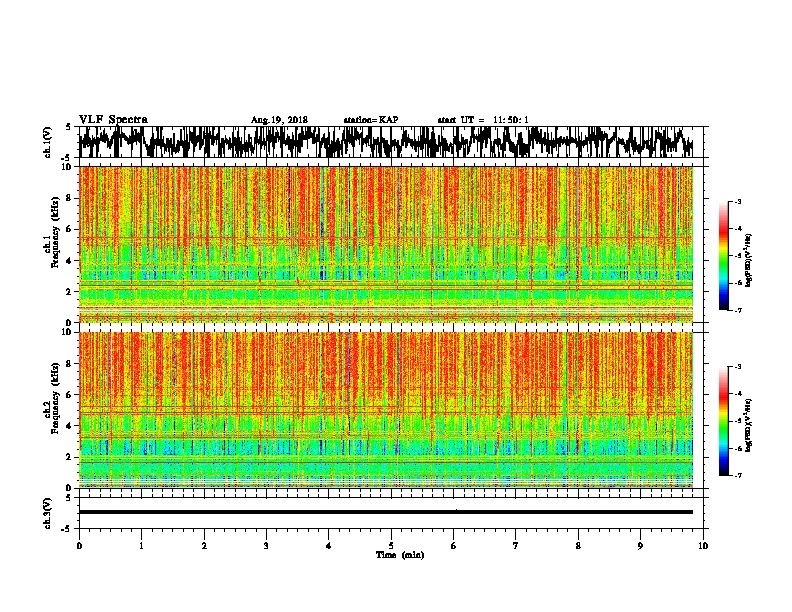Click the ch.2 "Frequency (kHz)" axis label
Viewport: 792px width, 612px height.
pos(55,398)
